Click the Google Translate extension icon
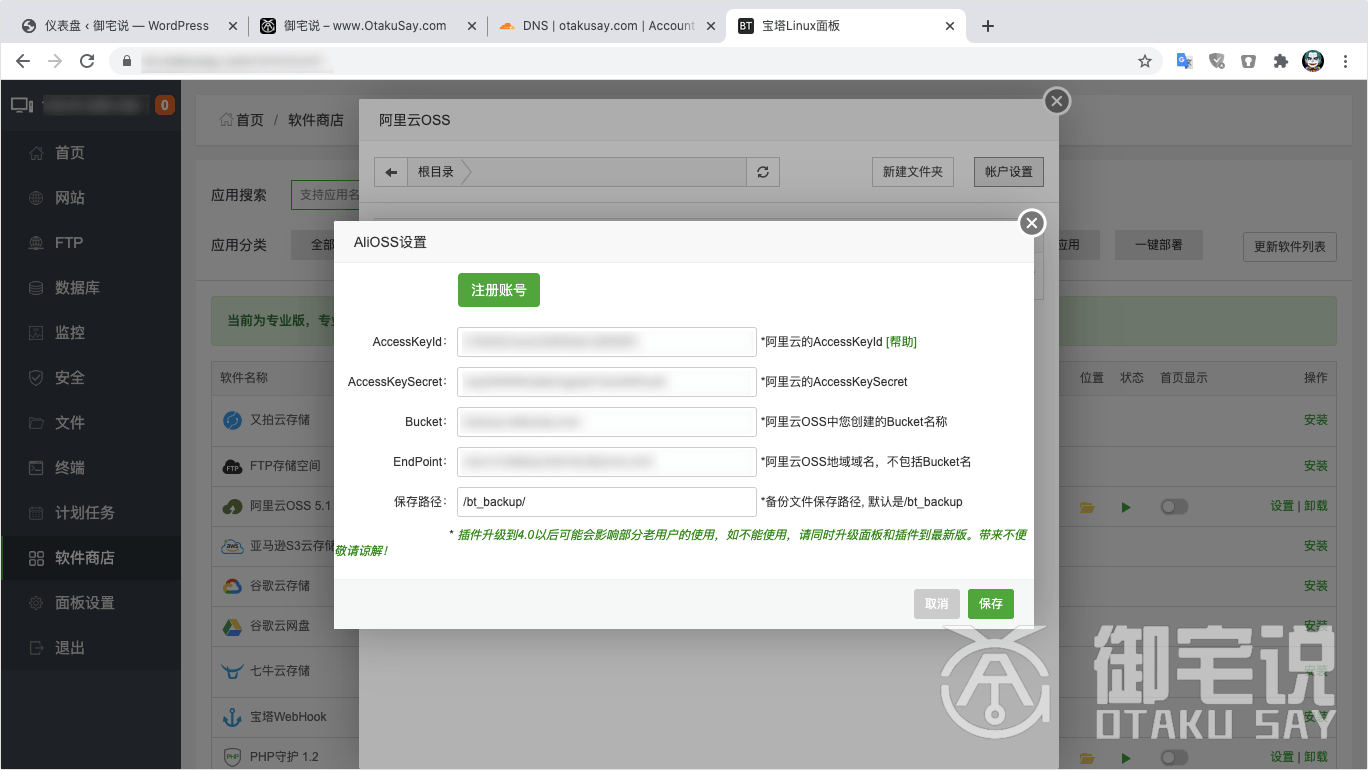This screenshot has height=770, width=1368. click(x=1184, y=61)
